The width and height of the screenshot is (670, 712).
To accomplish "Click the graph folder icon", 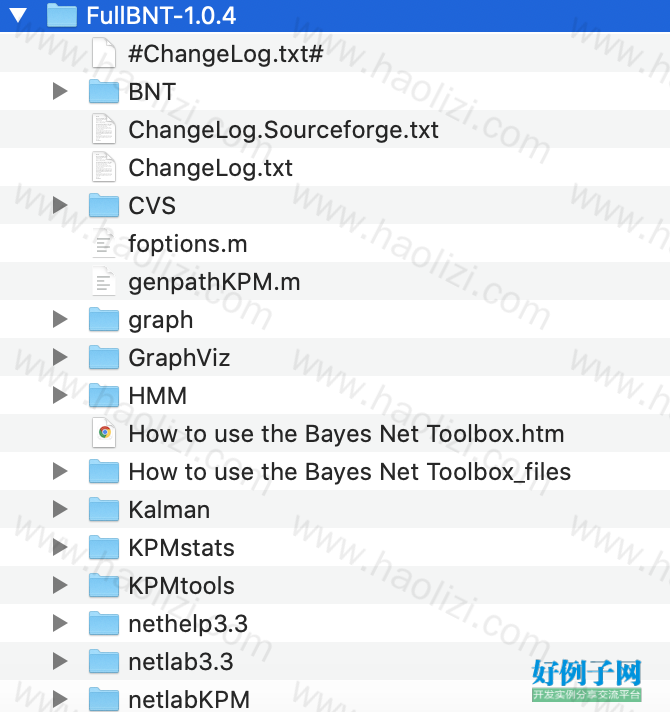I will point(104,319).
